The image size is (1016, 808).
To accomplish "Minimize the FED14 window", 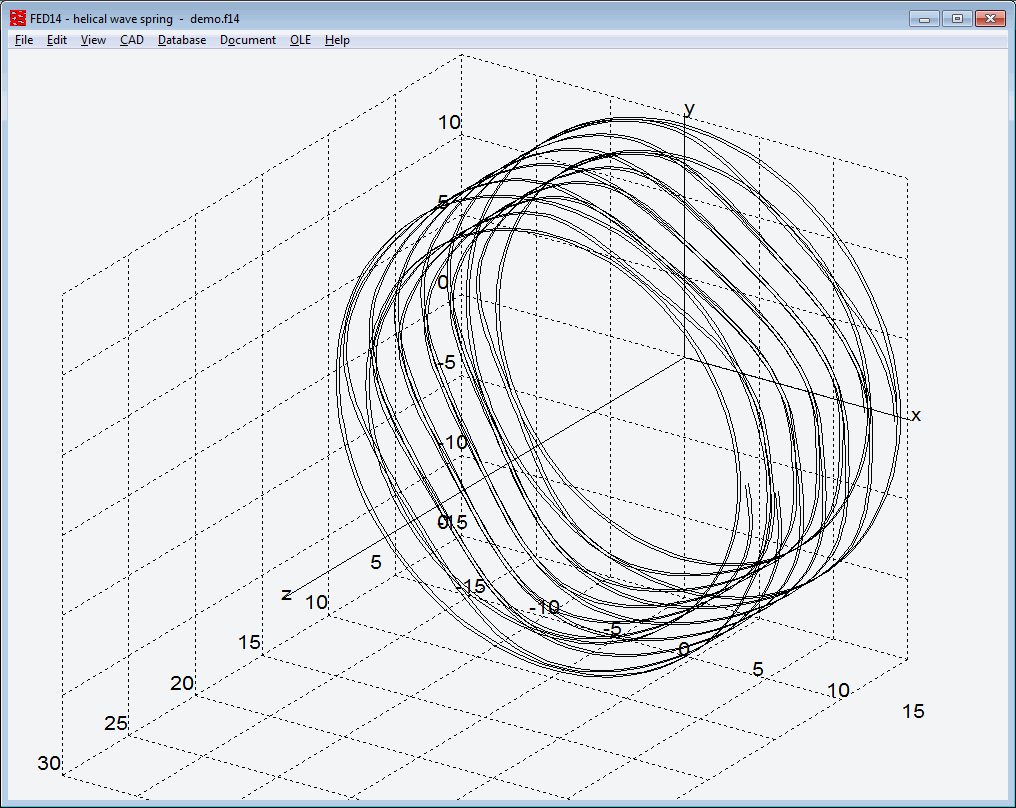I will tap(925, 19).
